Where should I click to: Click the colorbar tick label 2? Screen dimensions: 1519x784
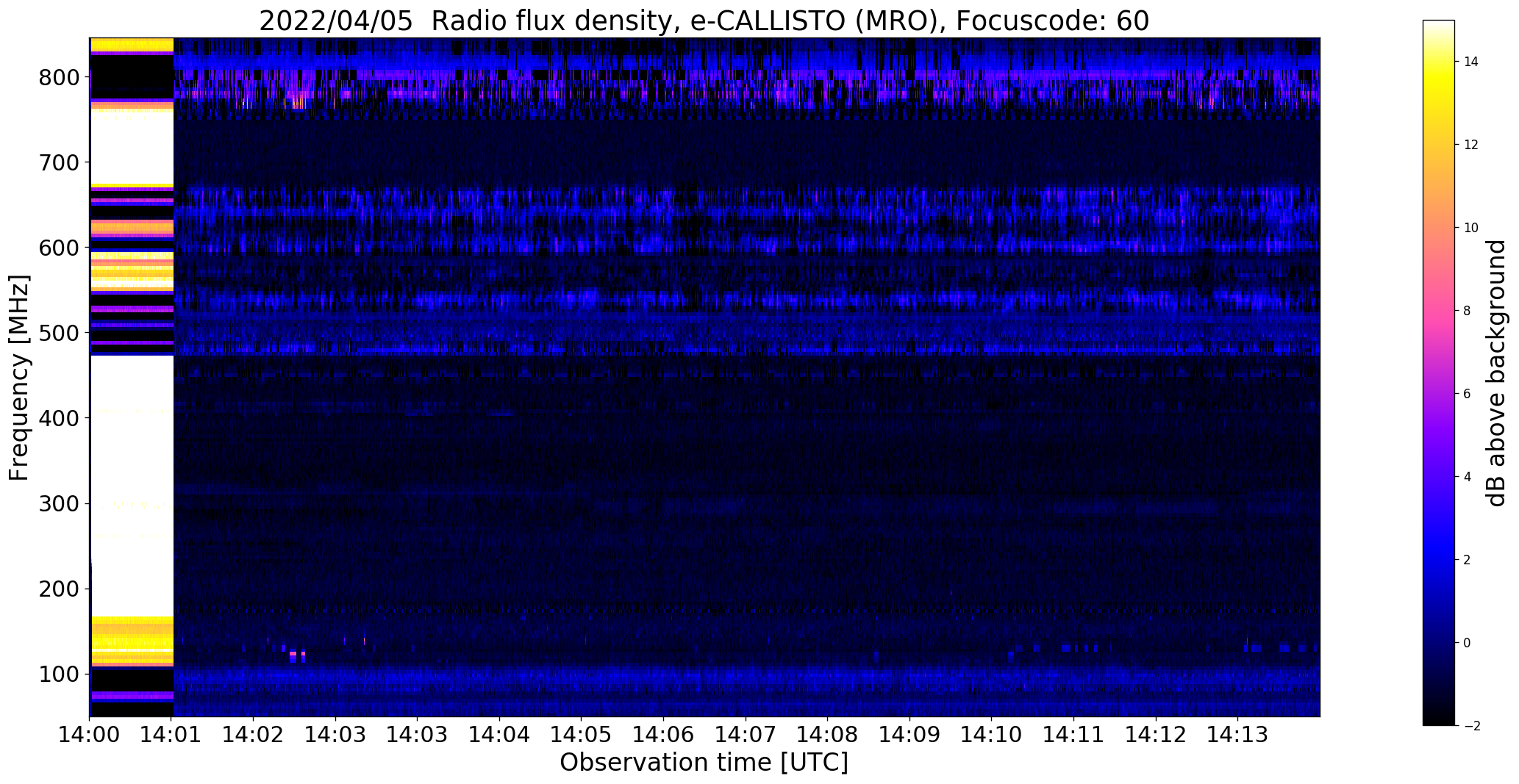1468,560
